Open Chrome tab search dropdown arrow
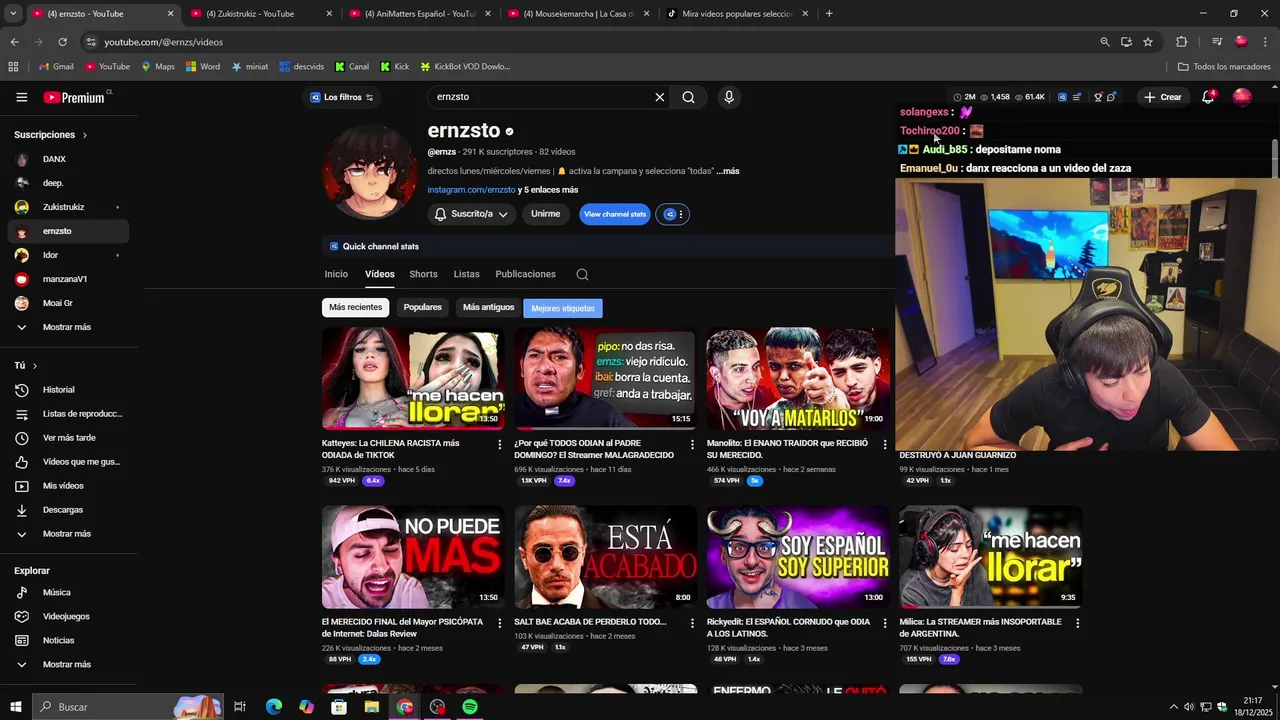This screenshot has width=1280, height=720. pyautogui.click(x=13, y=14)
